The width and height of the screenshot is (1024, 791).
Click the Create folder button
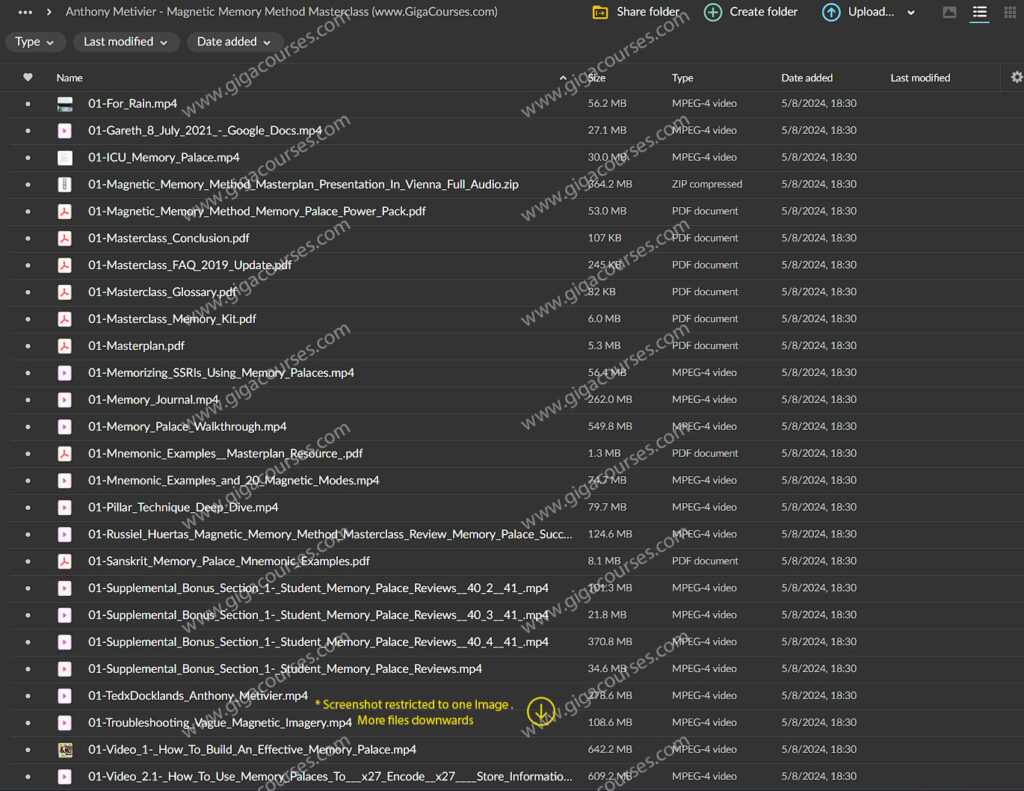coord(751,12)
